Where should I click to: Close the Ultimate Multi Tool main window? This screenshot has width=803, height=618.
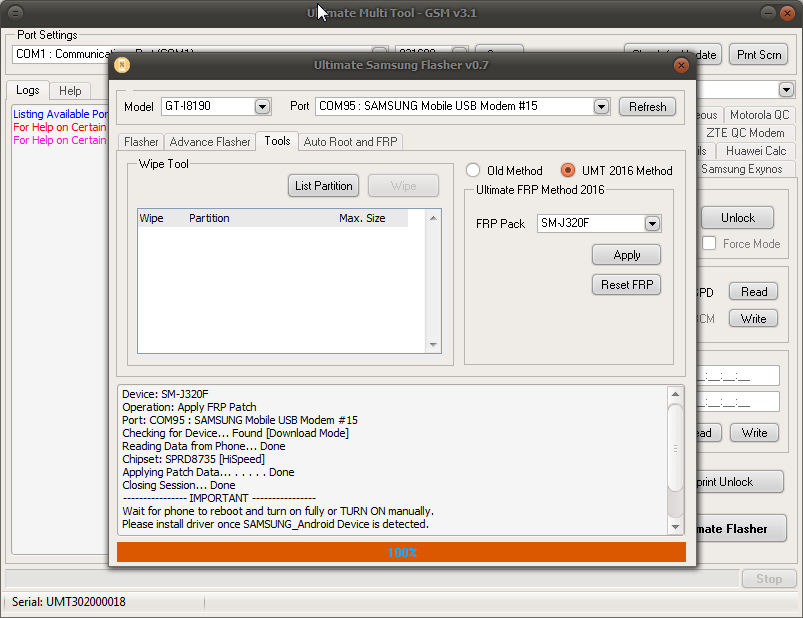click(x=787, y=13)
